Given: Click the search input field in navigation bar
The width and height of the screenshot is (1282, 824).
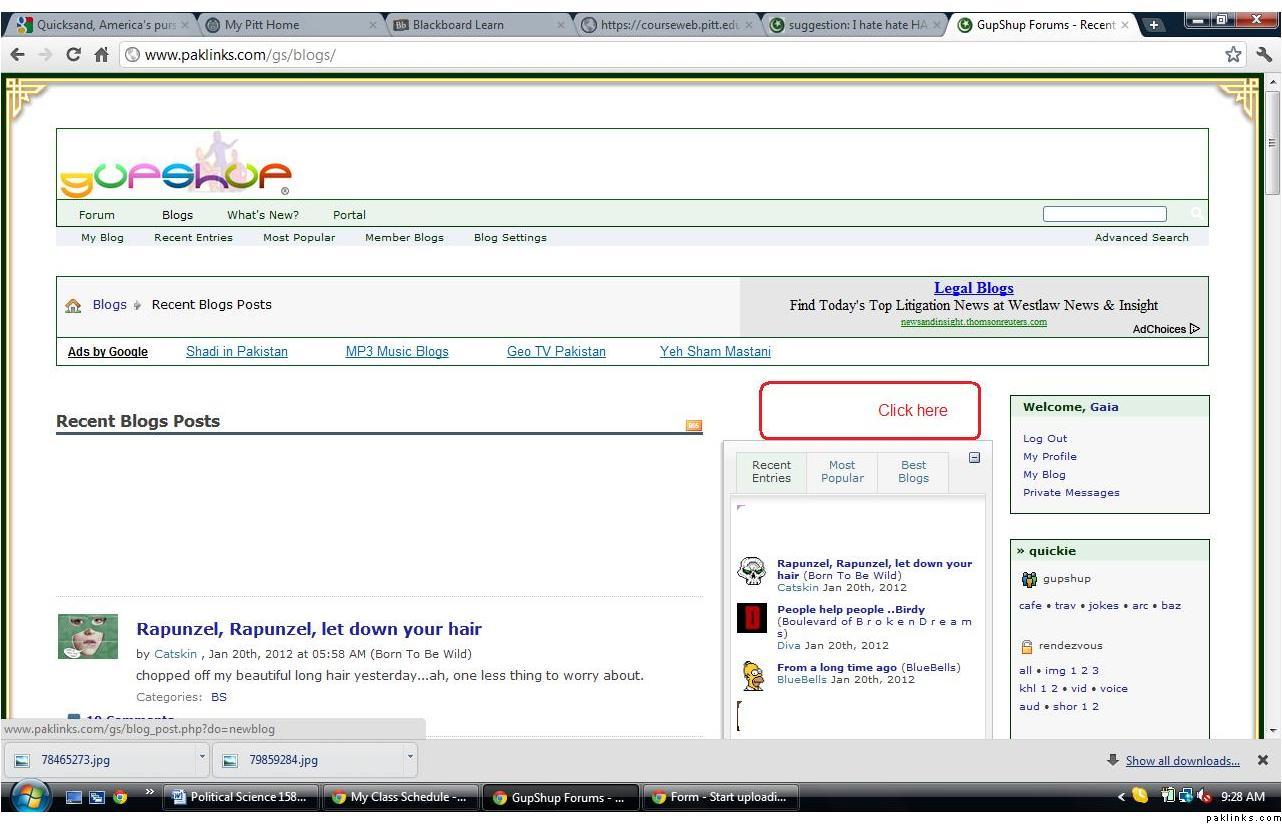Looking at the screenshot, I should pos(1104,214).
